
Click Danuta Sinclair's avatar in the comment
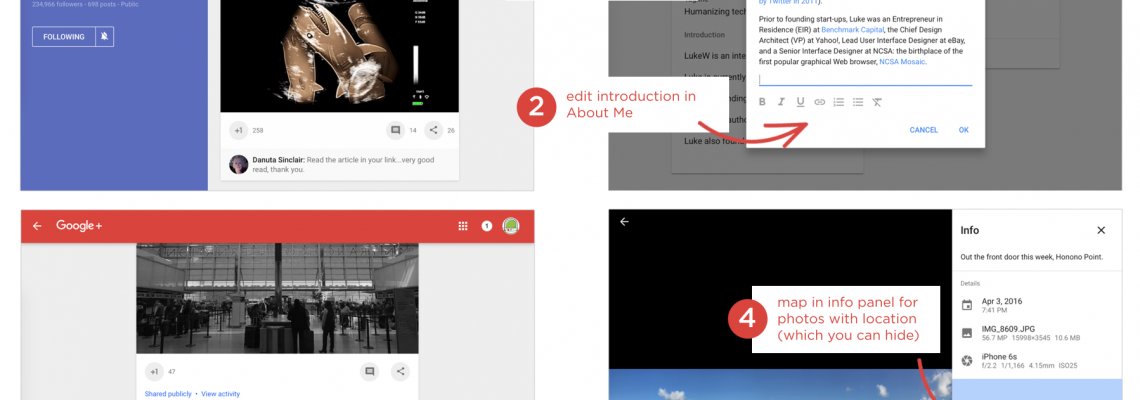tap(239, 164)
